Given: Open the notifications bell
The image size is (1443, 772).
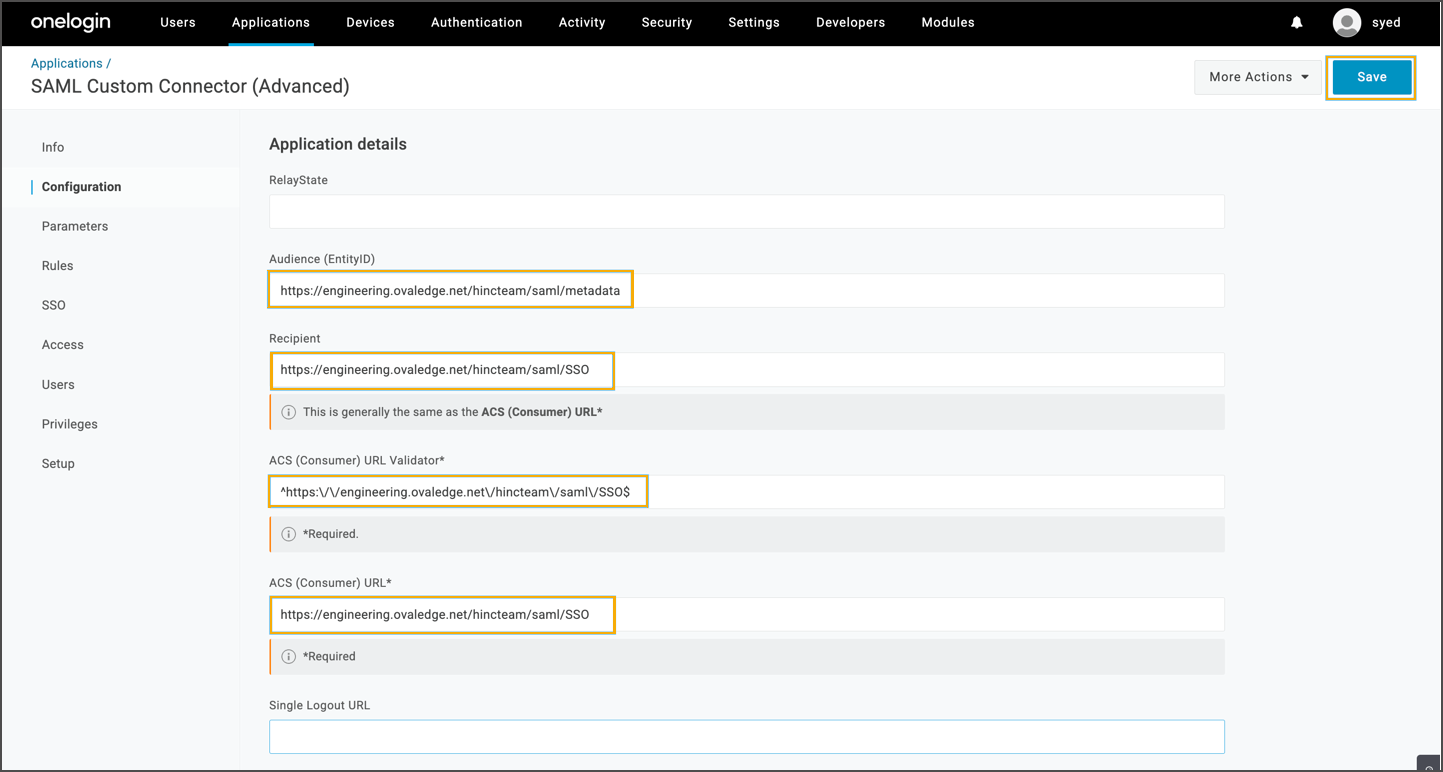Looking at the screenshot, I should (1296, 22).
